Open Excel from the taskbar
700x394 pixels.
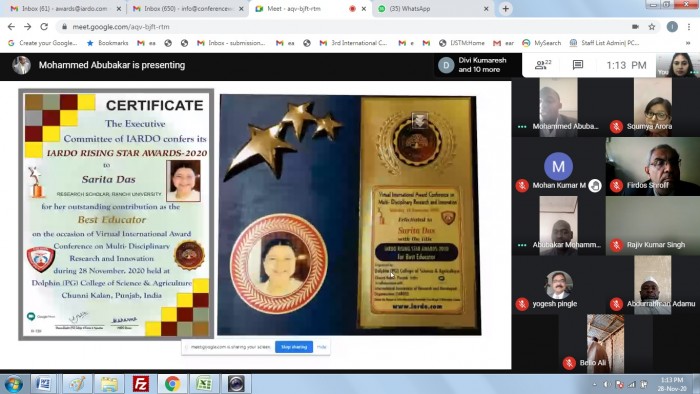[x=204, y=384]
